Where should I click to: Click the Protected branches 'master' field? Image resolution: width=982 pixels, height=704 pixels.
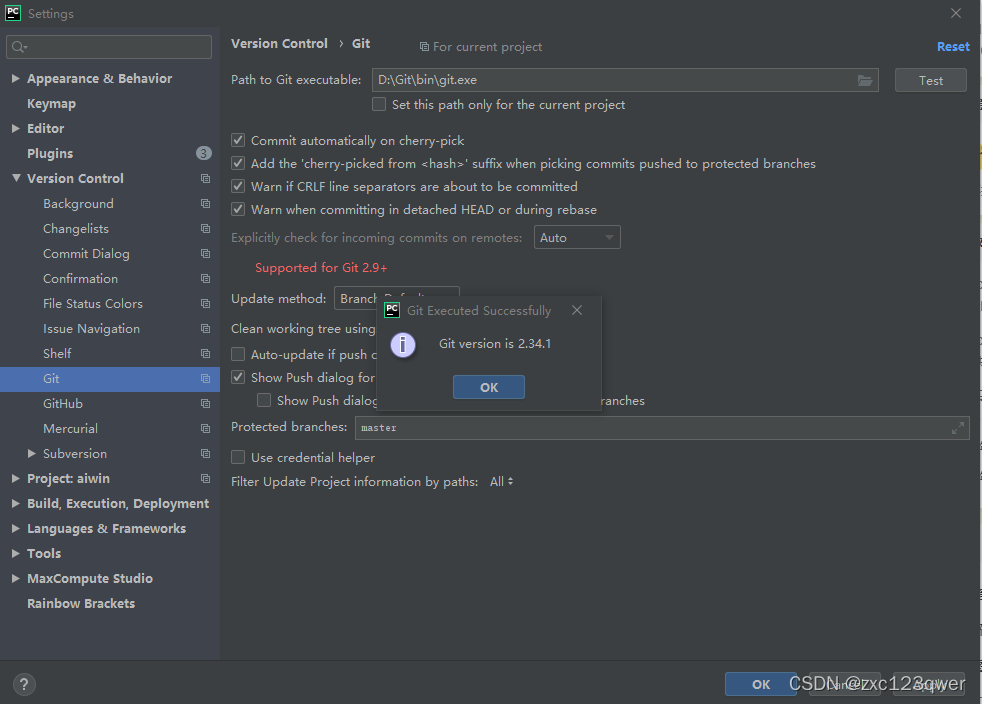(x=662, y=428)
